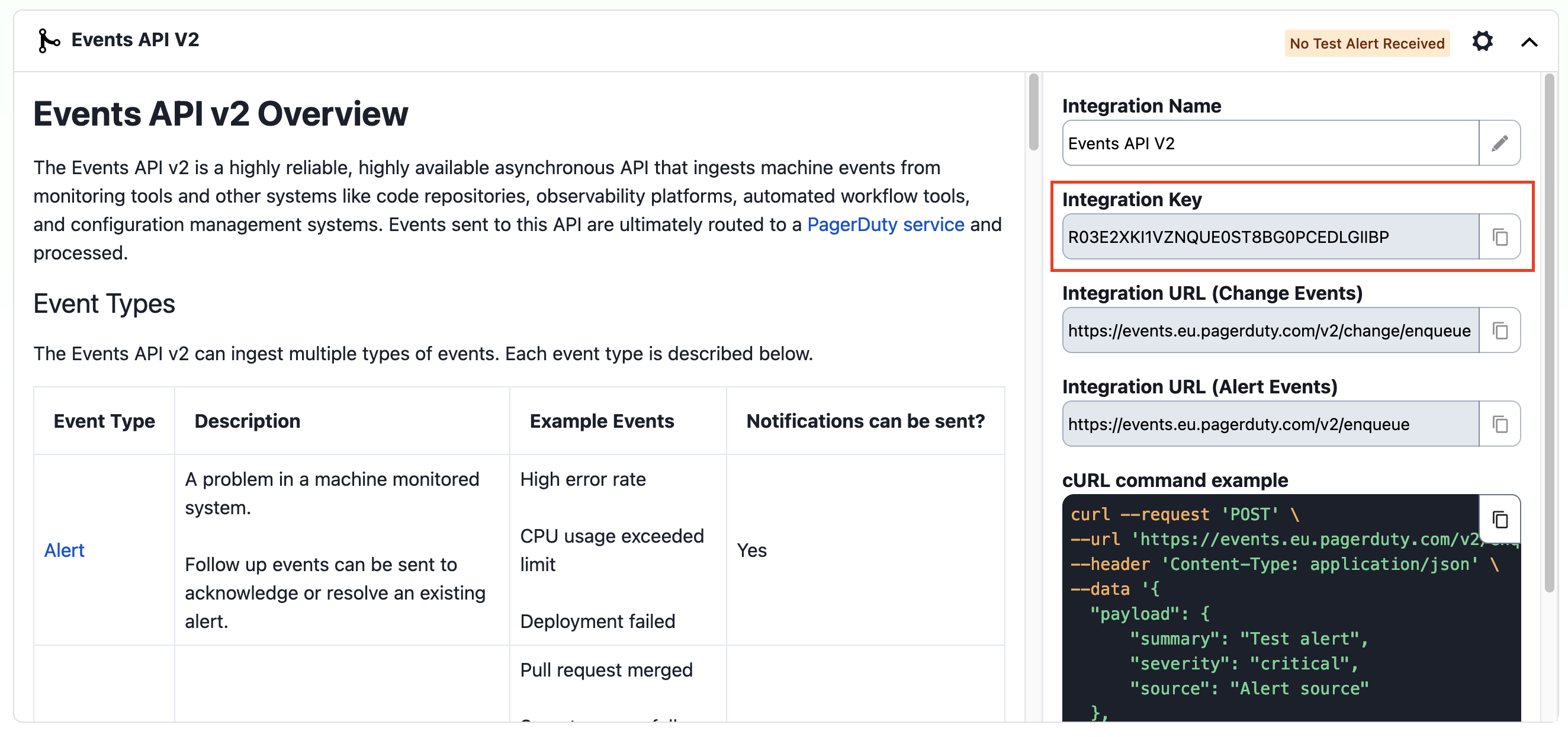This screenshot has width=1568, height=737.
Task: Click the Events API V2 integration logo icon
Action: click(48, 40)
